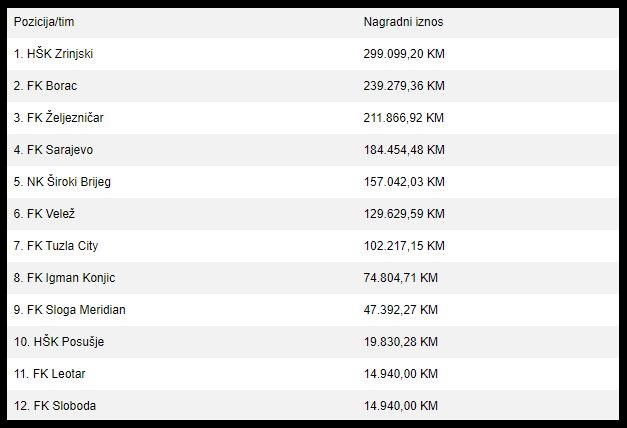Select the '2. FK Borac' team cell
The image size is (627, 428).
[x=45, y=86]
